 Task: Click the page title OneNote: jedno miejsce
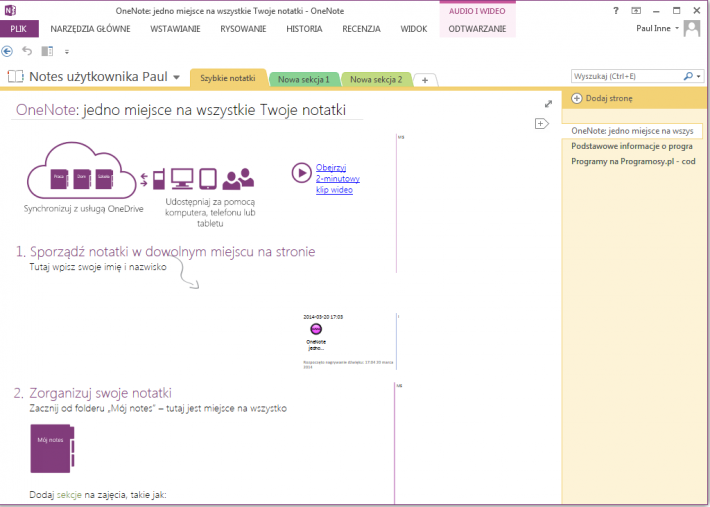click(x=181, y=110)
